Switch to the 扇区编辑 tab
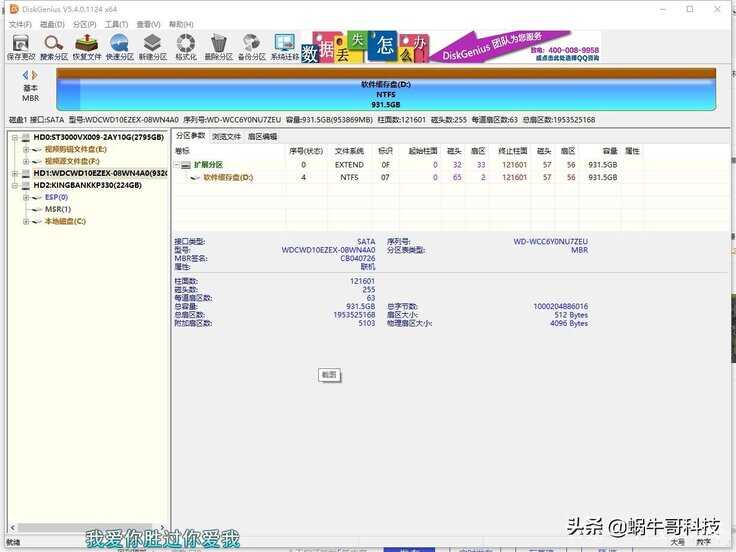 click(262, 137)
